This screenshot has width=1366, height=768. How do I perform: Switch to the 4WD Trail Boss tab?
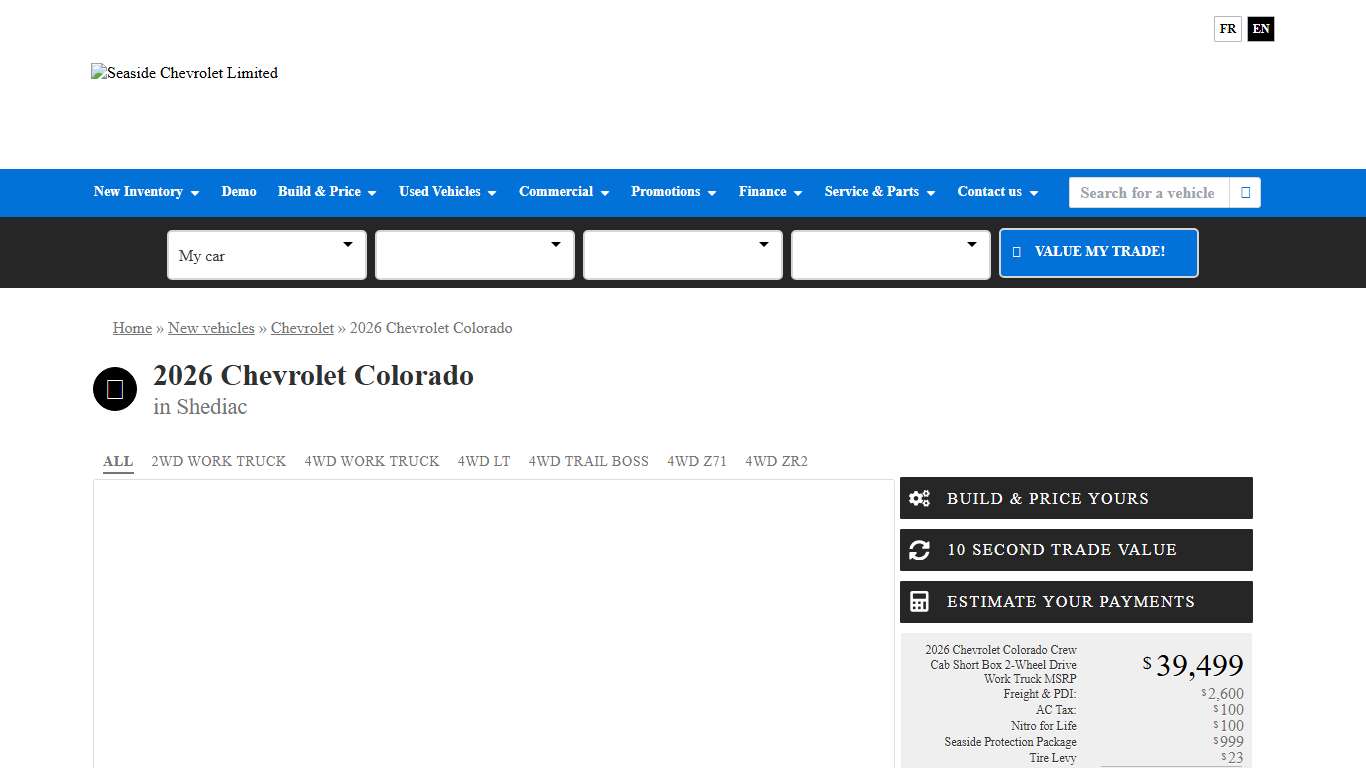click(588, 461)
